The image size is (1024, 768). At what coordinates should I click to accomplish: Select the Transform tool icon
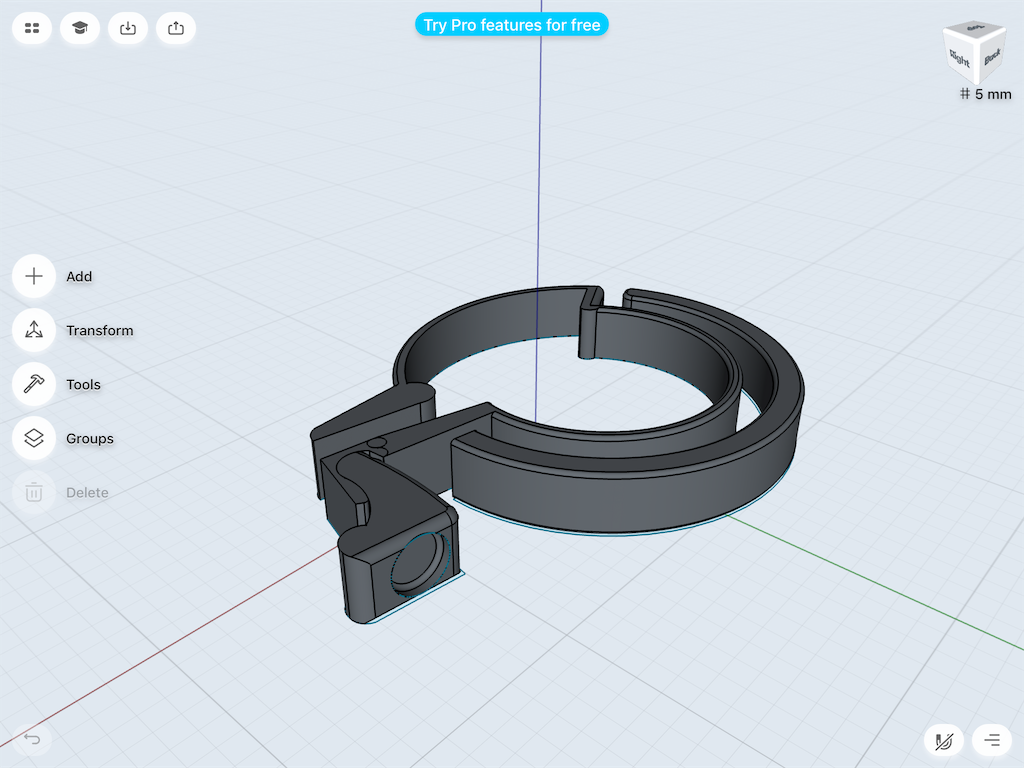point(34,330)
